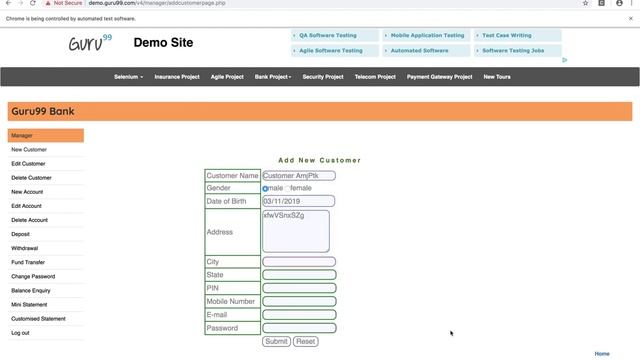Click Log out in the sidebar

tap(20, 333)
